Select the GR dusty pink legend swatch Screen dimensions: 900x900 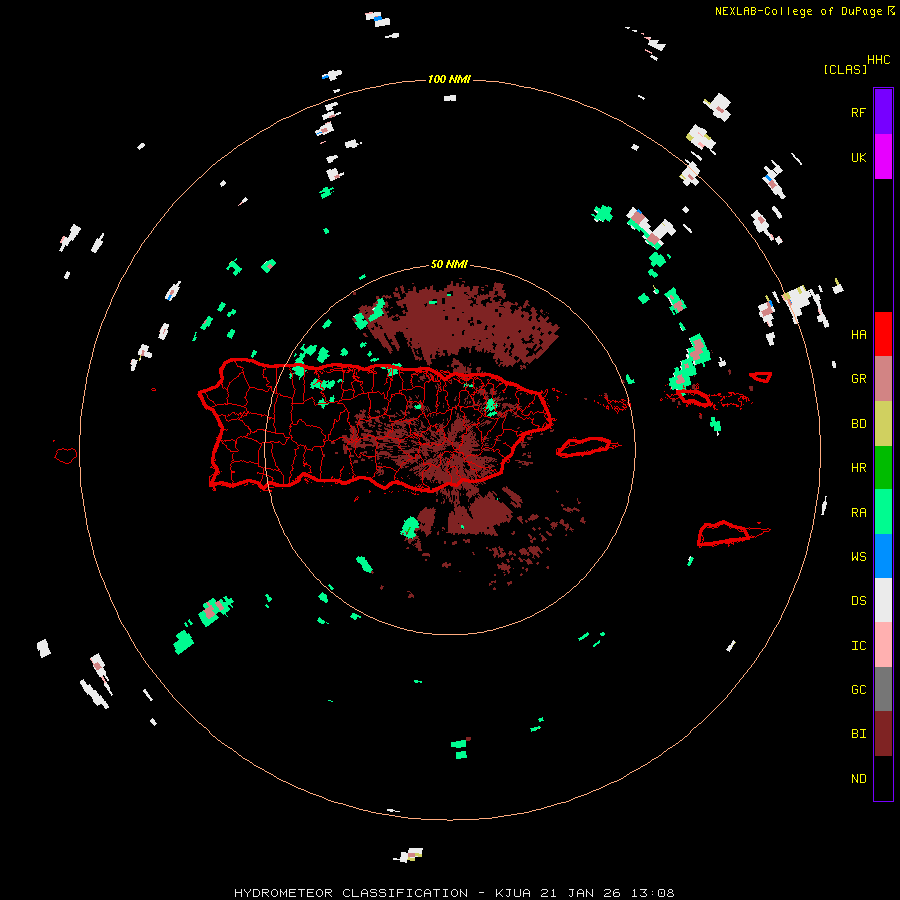tap(883, 379)
